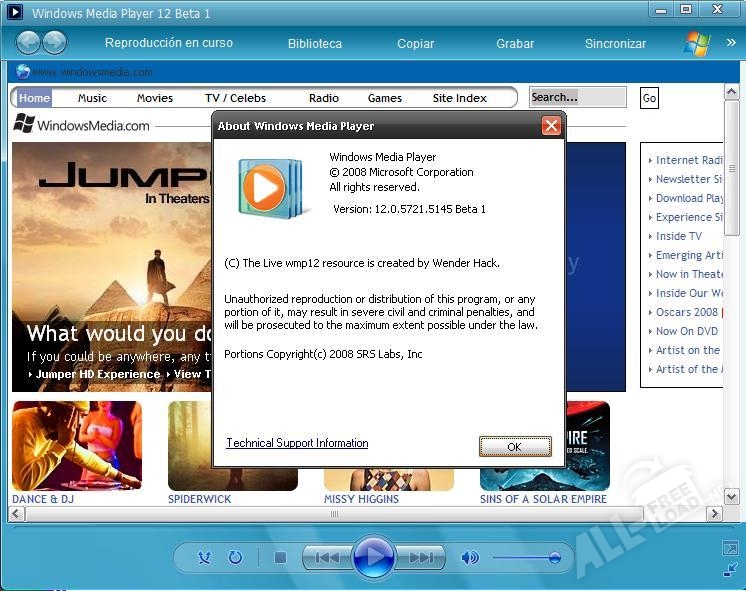Toggle shuffle mode
The width and height of the screenshot is (746, 591).
click(x=205, y=557)
